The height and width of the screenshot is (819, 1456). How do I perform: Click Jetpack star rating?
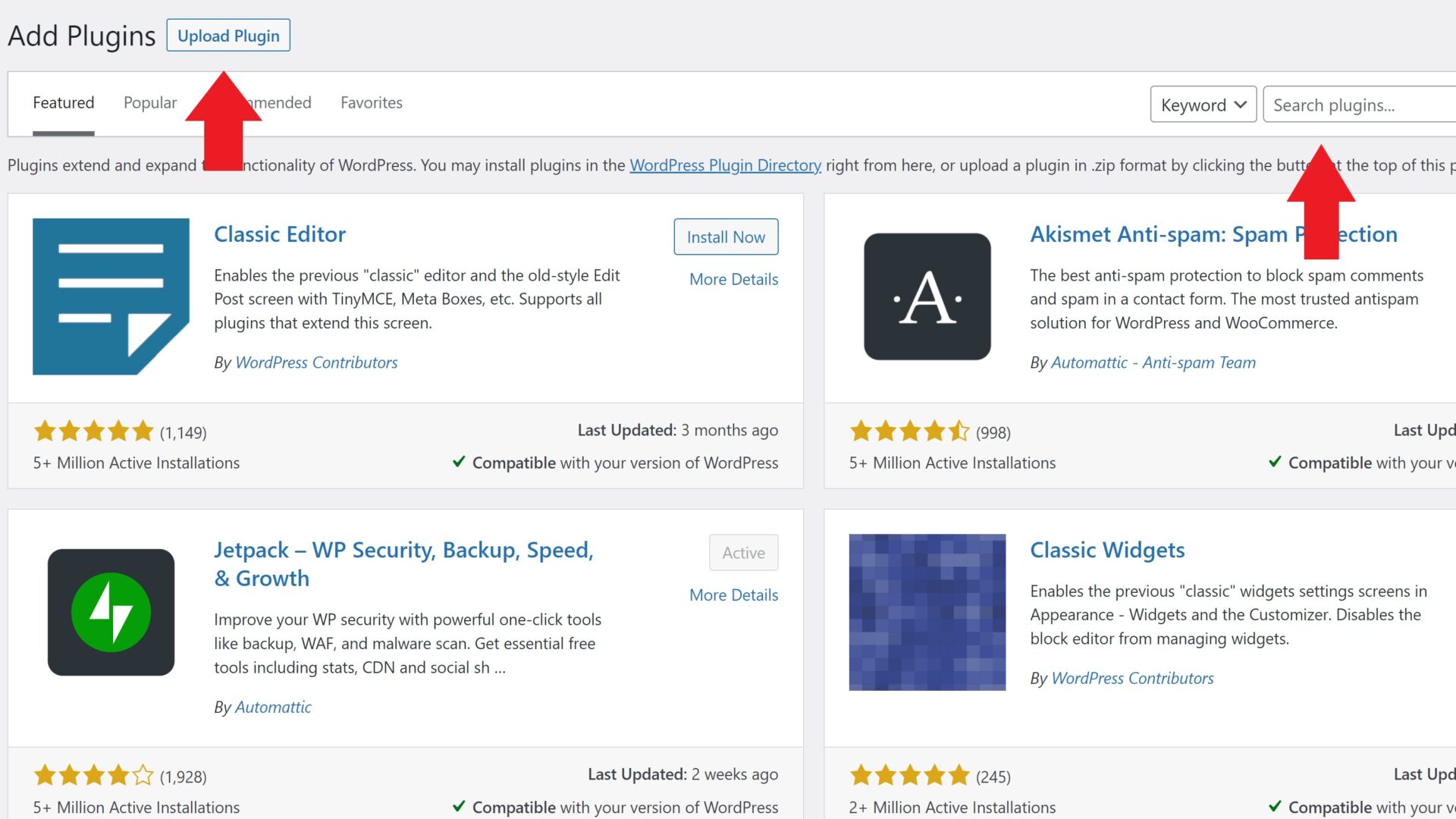coord(94,776)
